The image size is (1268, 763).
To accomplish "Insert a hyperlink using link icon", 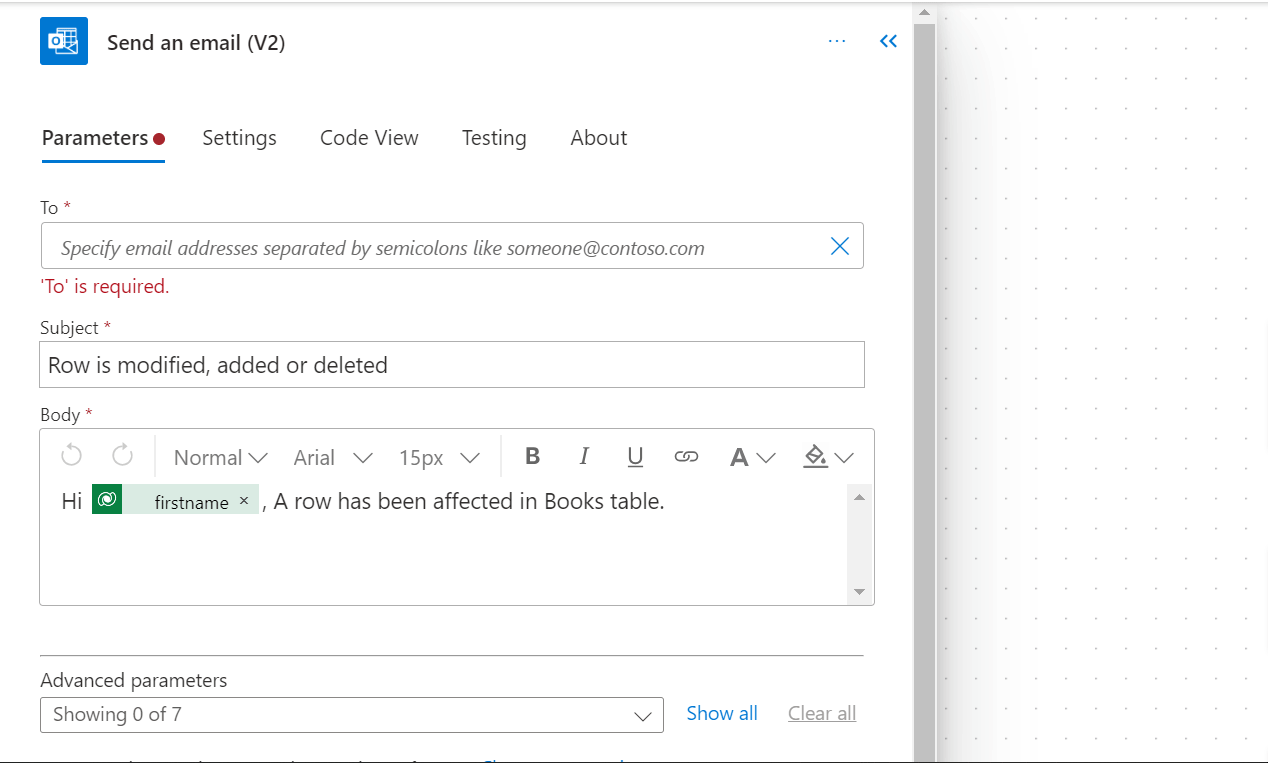I will tap(686, 456).
